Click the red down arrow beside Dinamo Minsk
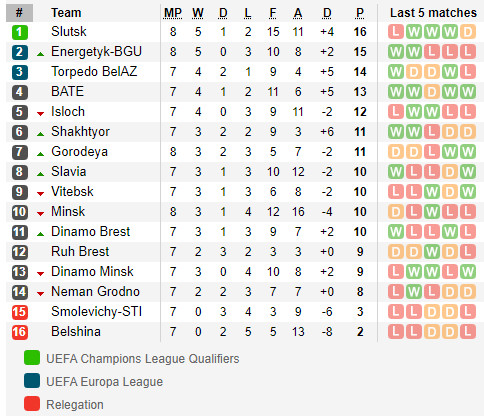Screen dimensions: 484x416 pos(40,274)
